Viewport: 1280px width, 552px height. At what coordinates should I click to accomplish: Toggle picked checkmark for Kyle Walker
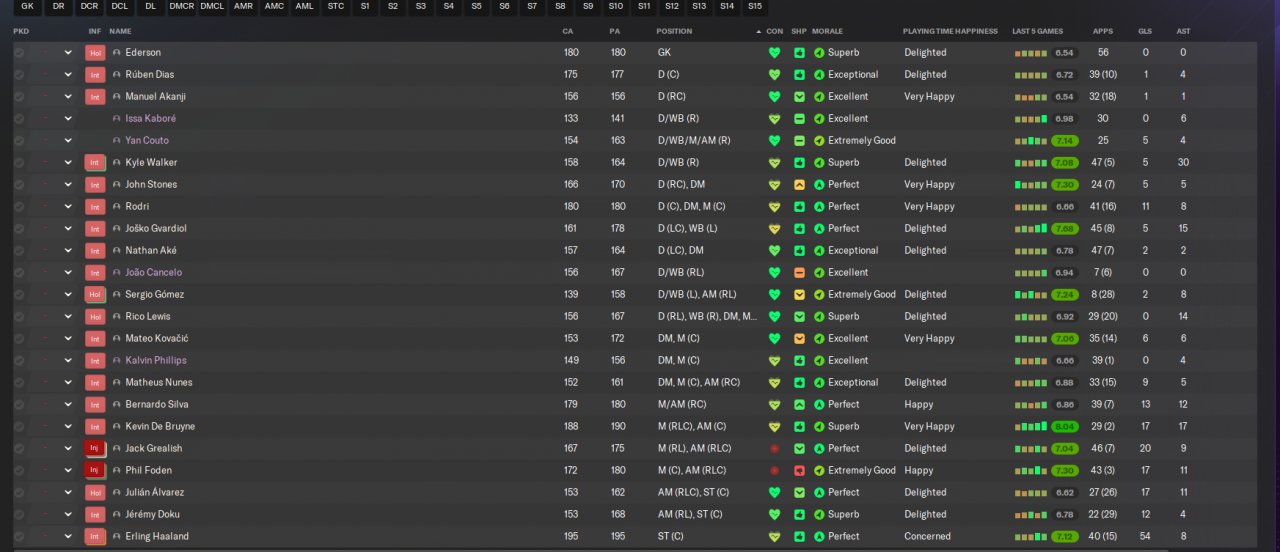click(19, 162)
